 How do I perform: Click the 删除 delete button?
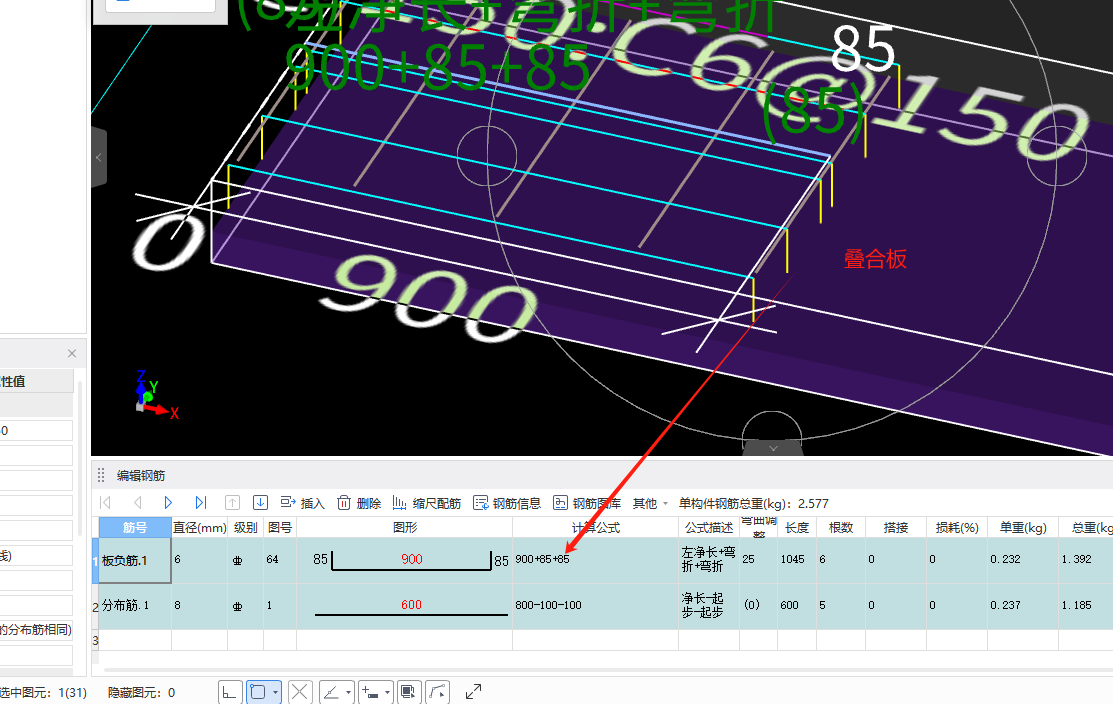[359, 503]
